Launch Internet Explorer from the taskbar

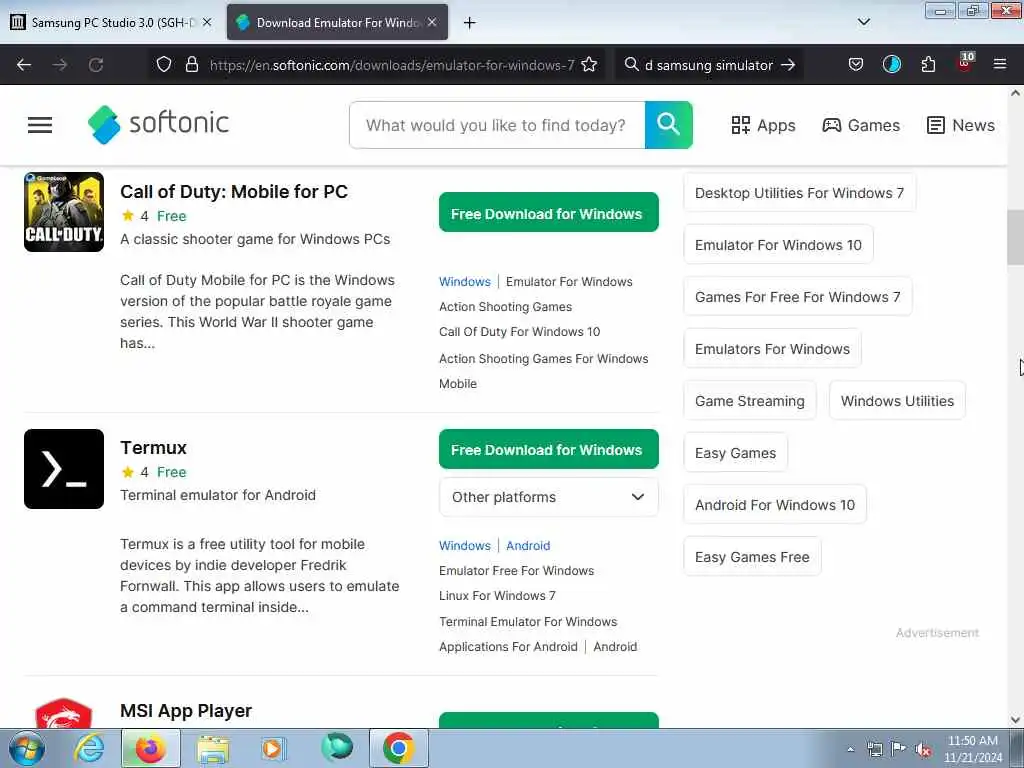(x=89, y=748)
